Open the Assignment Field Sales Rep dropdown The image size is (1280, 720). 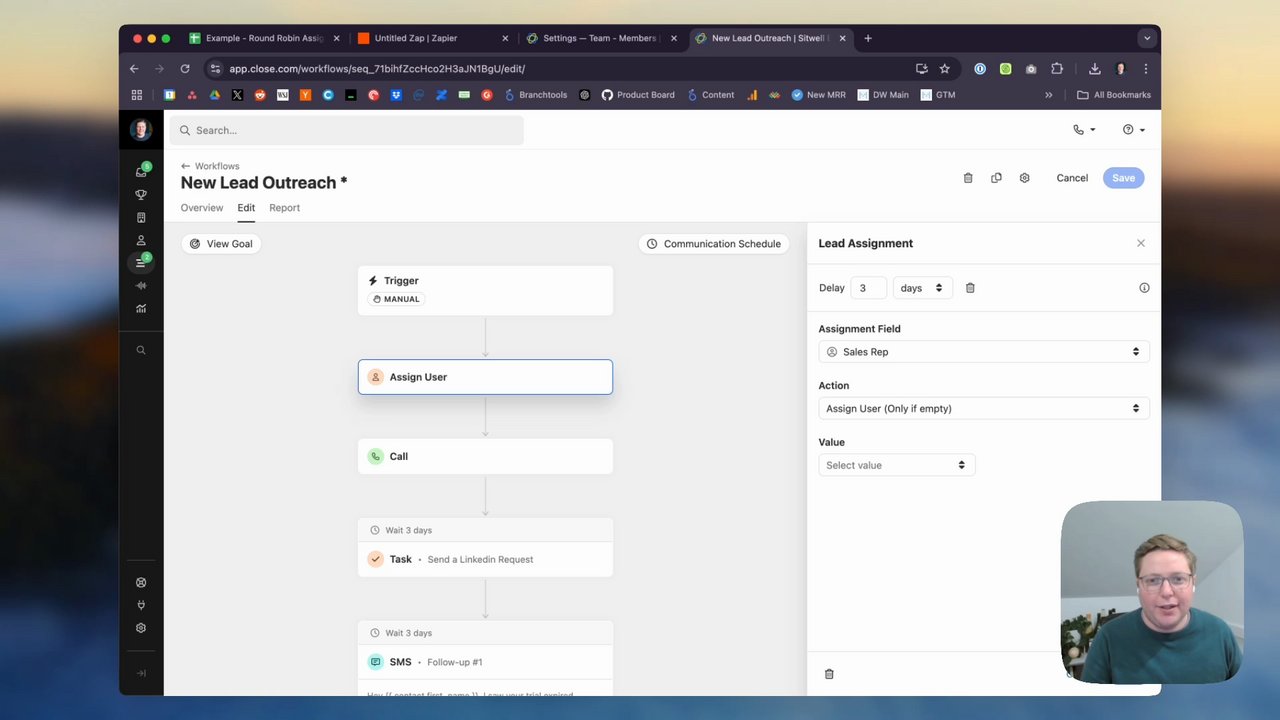(x=983, y=352)
